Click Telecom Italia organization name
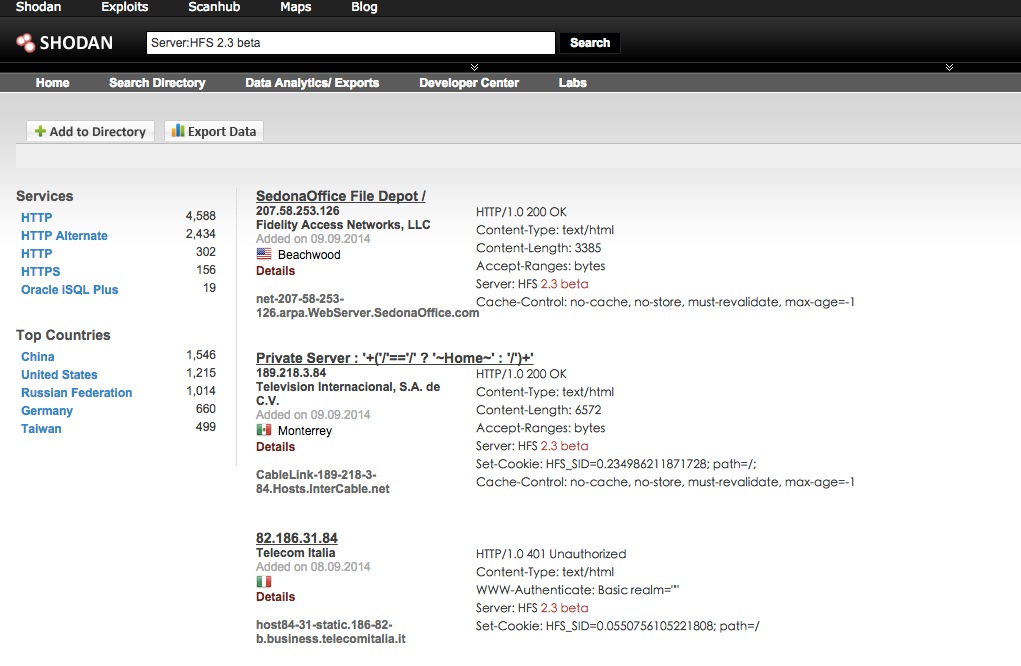The width and height of the screenshot is (1021, 666). (296, 553)
